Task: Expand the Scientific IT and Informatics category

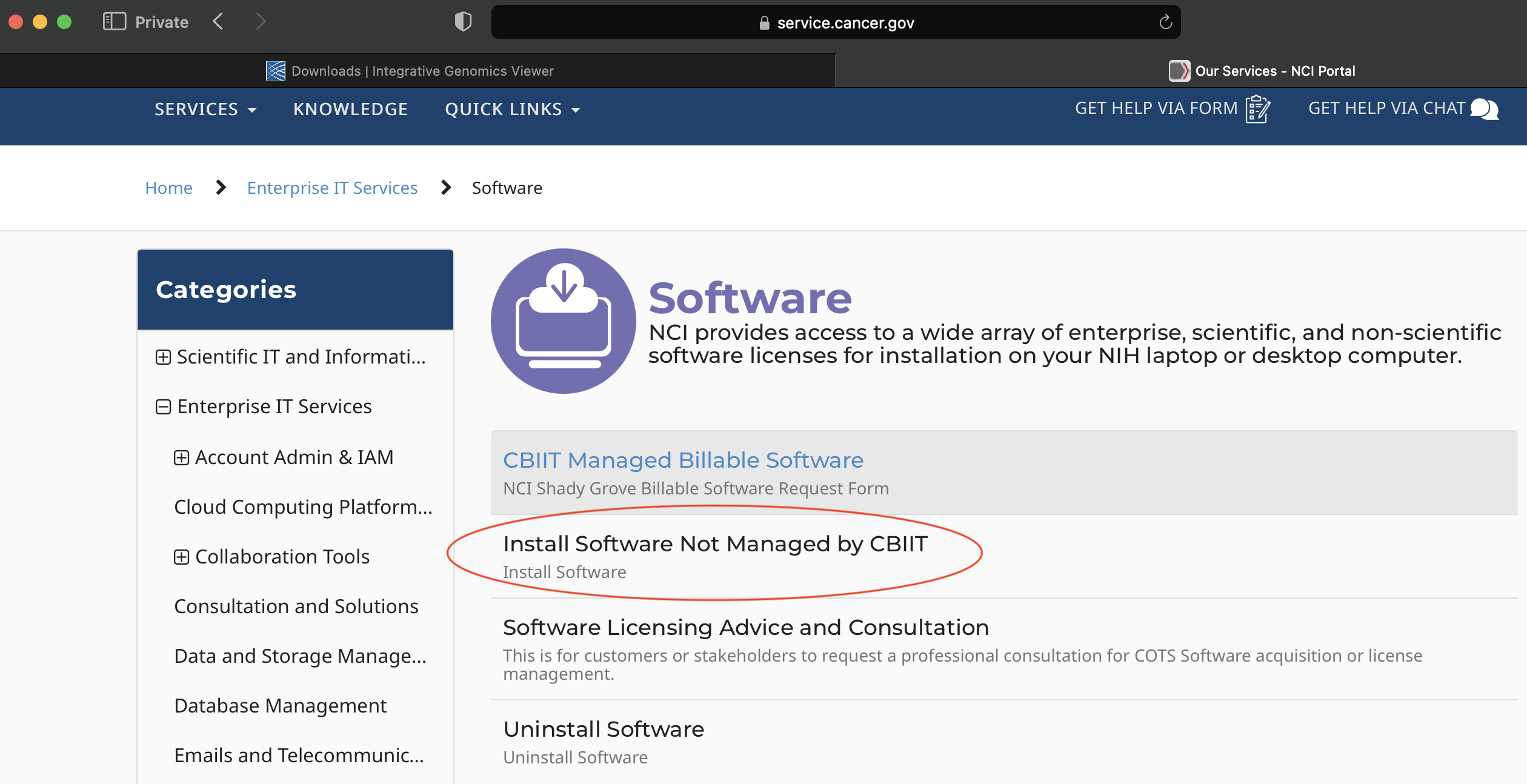Action: click(x=163, y=357)
